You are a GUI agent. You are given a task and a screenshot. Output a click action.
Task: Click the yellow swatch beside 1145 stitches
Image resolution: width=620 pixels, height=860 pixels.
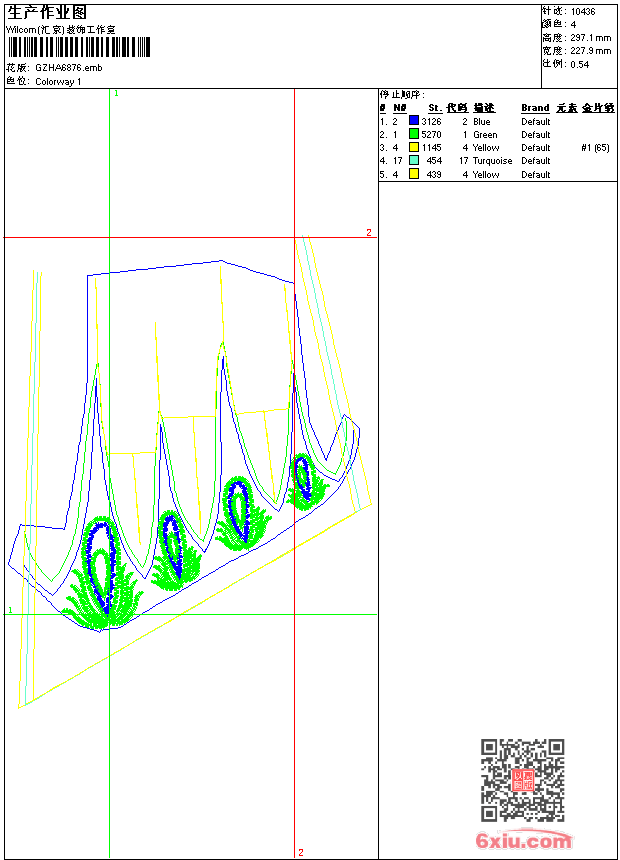pyautogui.click(x=413, y=147)
